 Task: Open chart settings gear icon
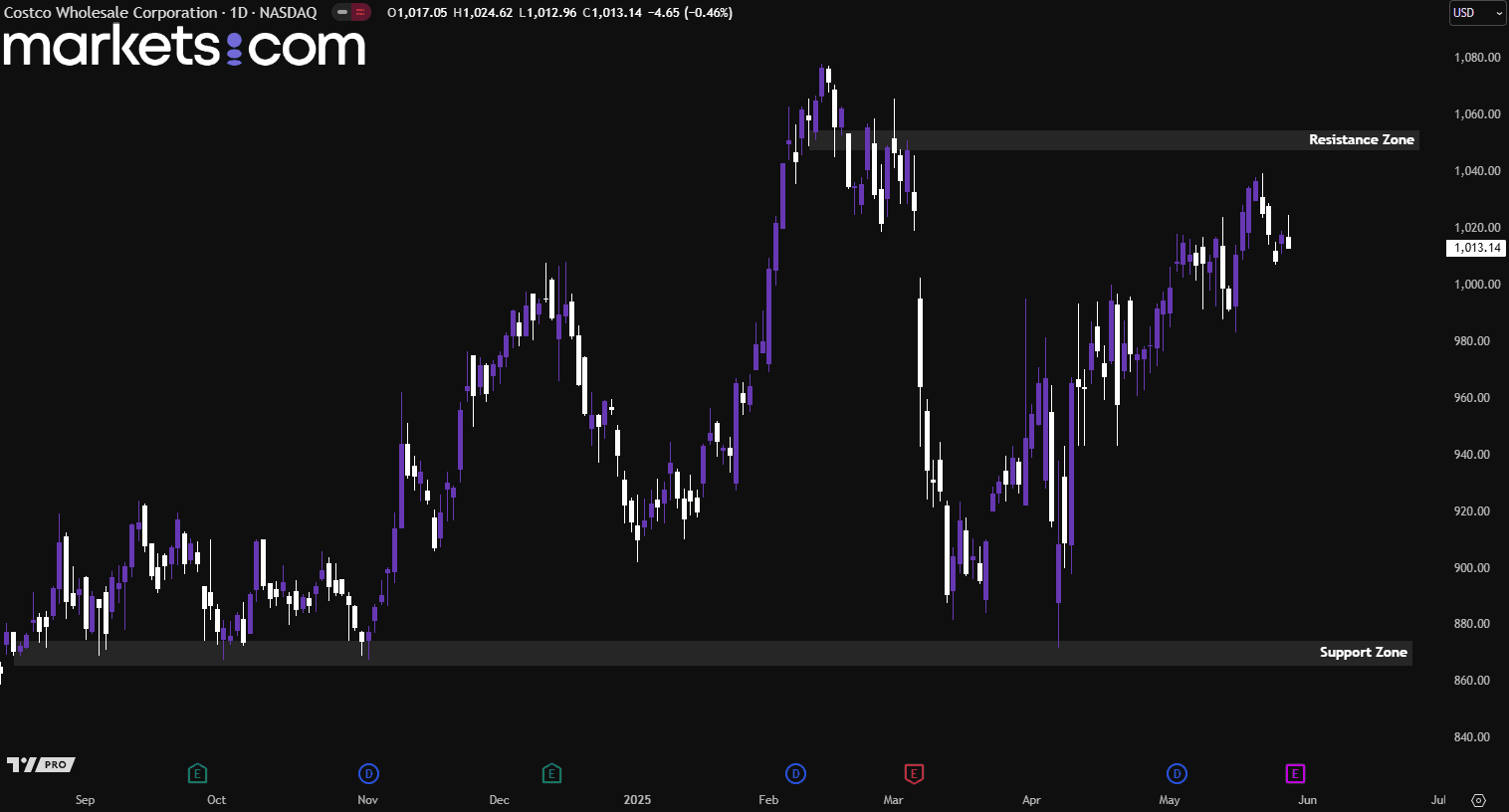(1478, 800)
